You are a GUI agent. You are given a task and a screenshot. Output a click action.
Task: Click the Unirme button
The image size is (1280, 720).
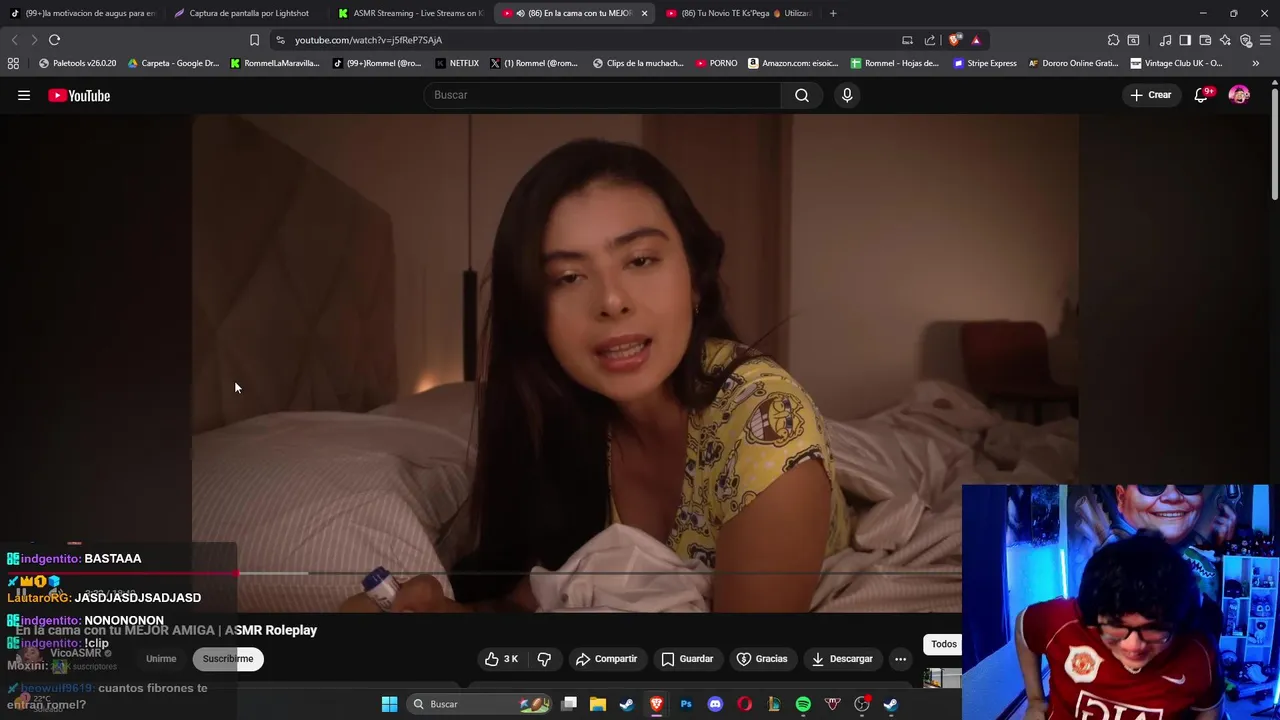coord(161,659)
